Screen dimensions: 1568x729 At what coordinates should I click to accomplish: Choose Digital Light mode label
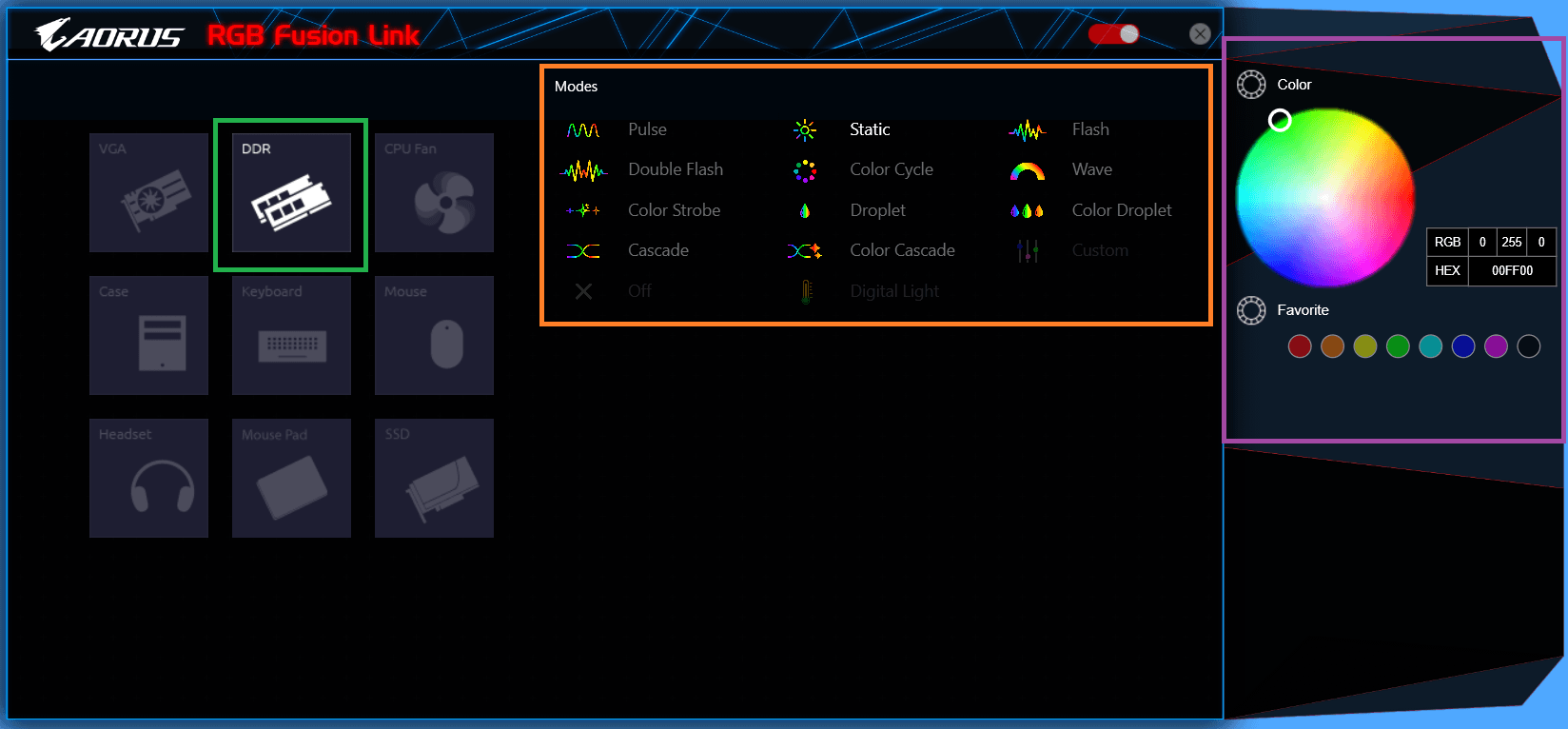coord(894,291)
